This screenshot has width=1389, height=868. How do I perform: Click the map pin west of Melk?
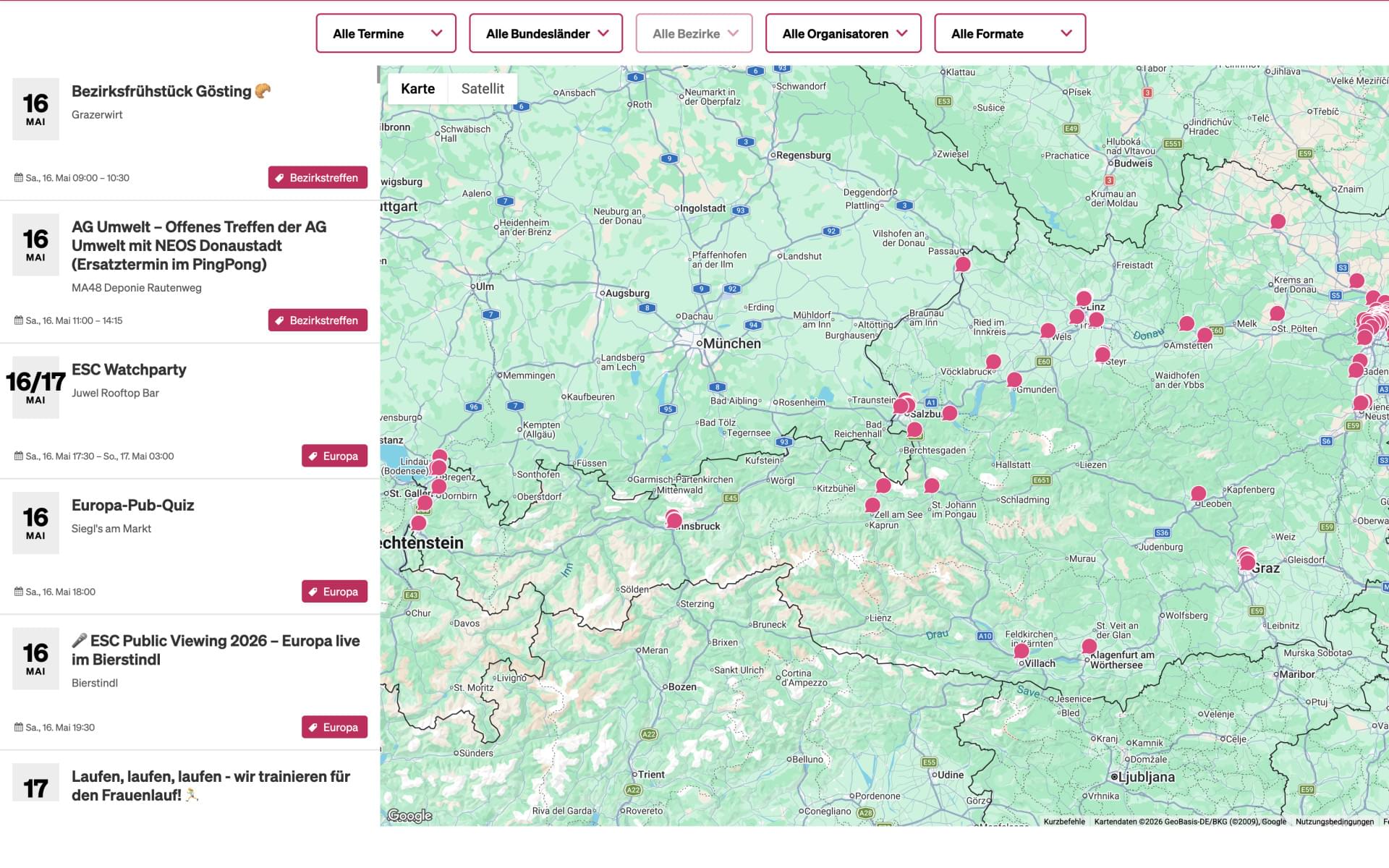[x=1187, y=323]
